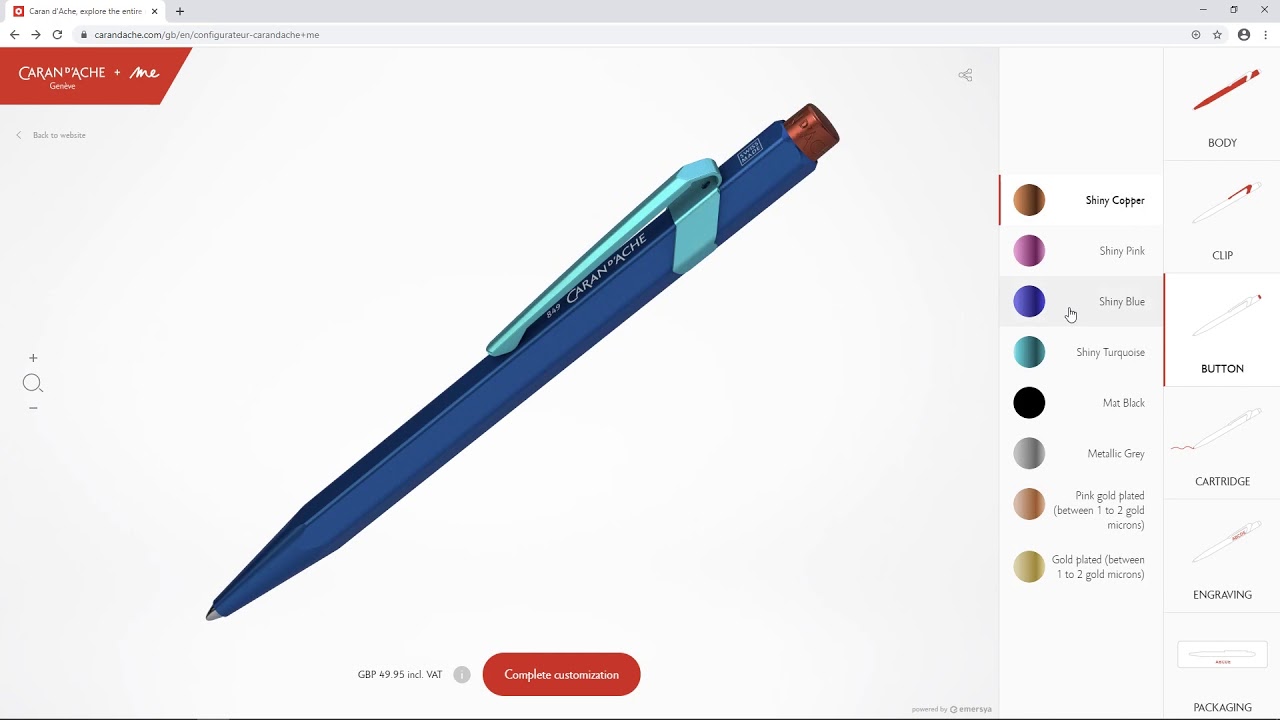Click the emersya powered-by link
1280x720 pixels.
(x=952, y=709)
